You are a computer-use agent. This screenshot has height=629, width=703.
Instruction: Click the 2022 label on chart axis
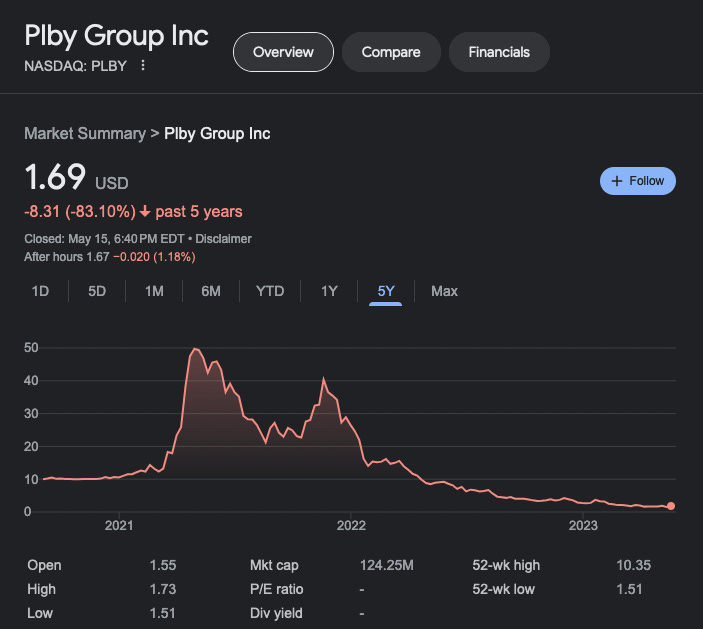tap(351, 525)
